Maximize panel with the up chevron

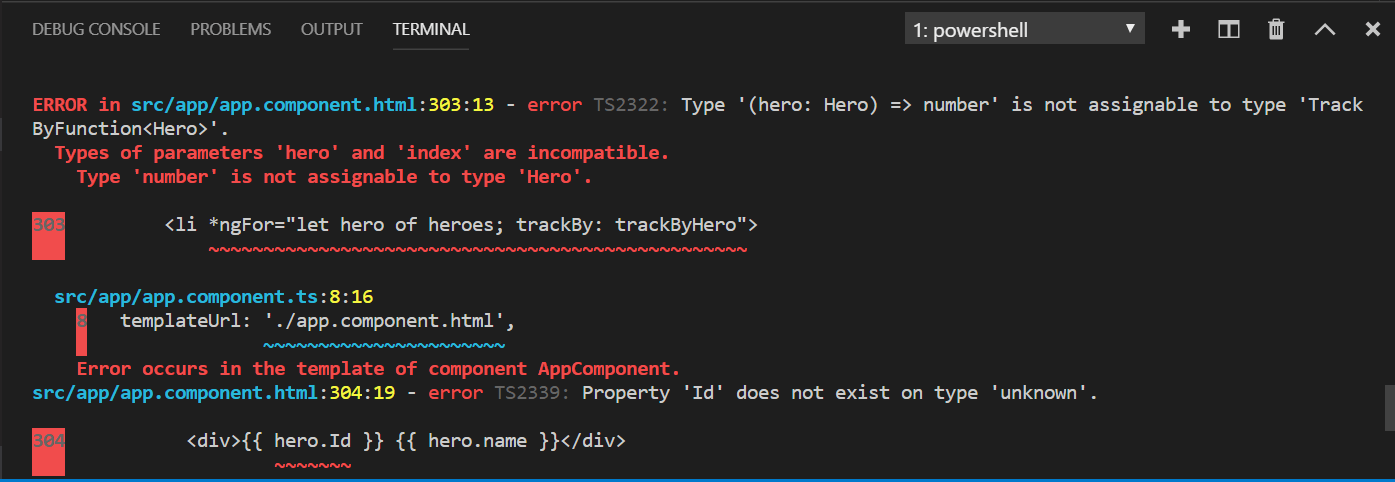tap(1325, 30)
